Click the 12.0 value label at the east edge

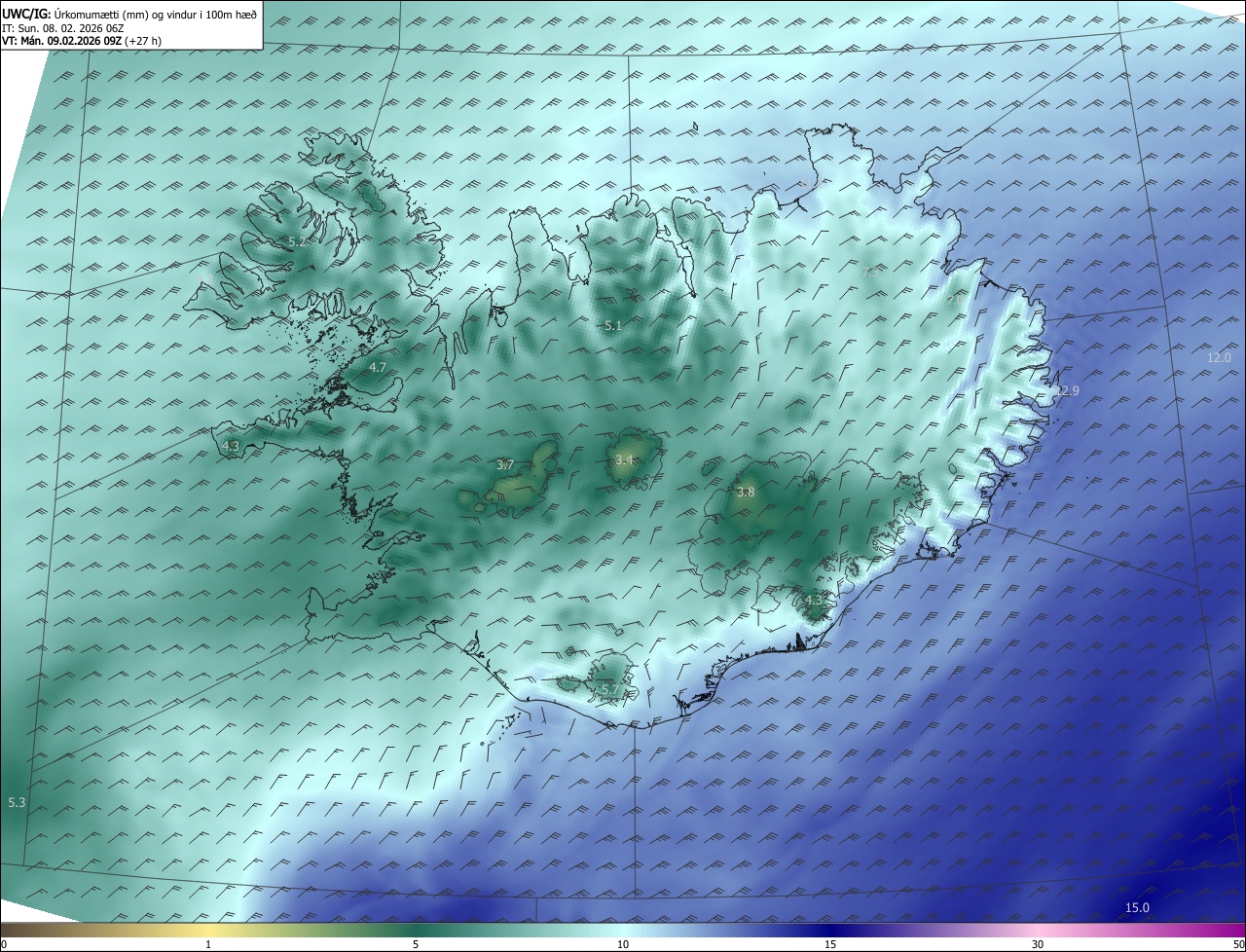(x=1219, y=358)
